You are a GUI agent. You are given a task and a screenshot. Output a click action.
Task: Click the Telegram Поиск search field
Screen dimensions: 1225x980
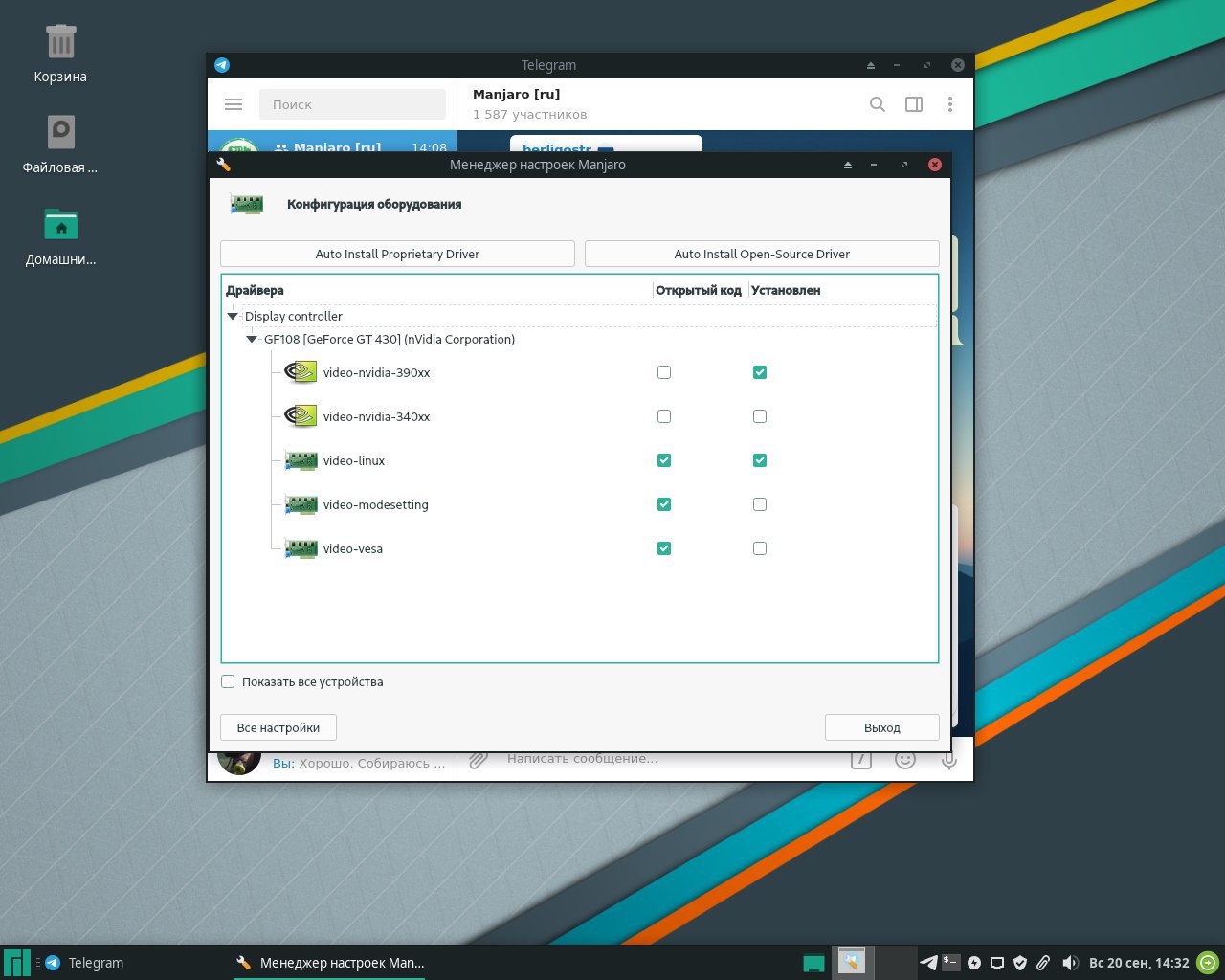(352, 104)
